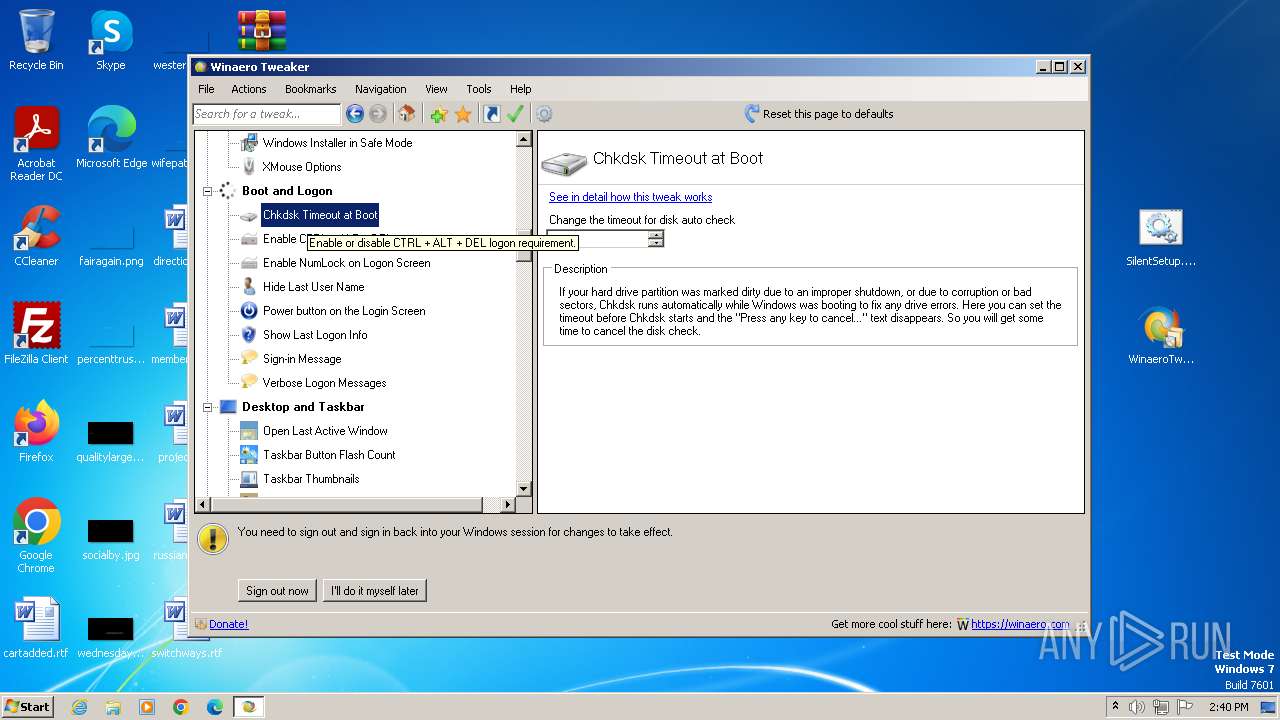Click the icon for Taskbar Thumbnails
Screen dimensions: 1280x720
[x=249, y=479]
